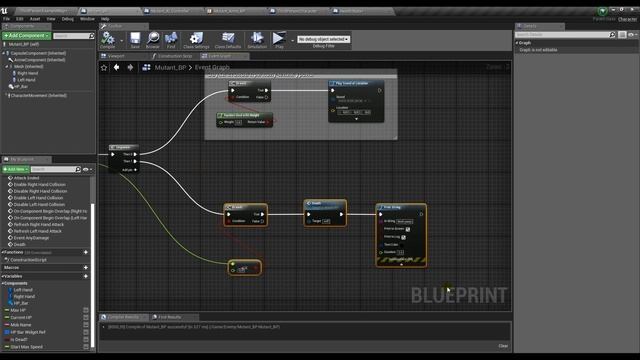Switch to Find Results tab
The height and width of the screenshot is (360, 640).
pyautogui.click(x=169, y=317)
